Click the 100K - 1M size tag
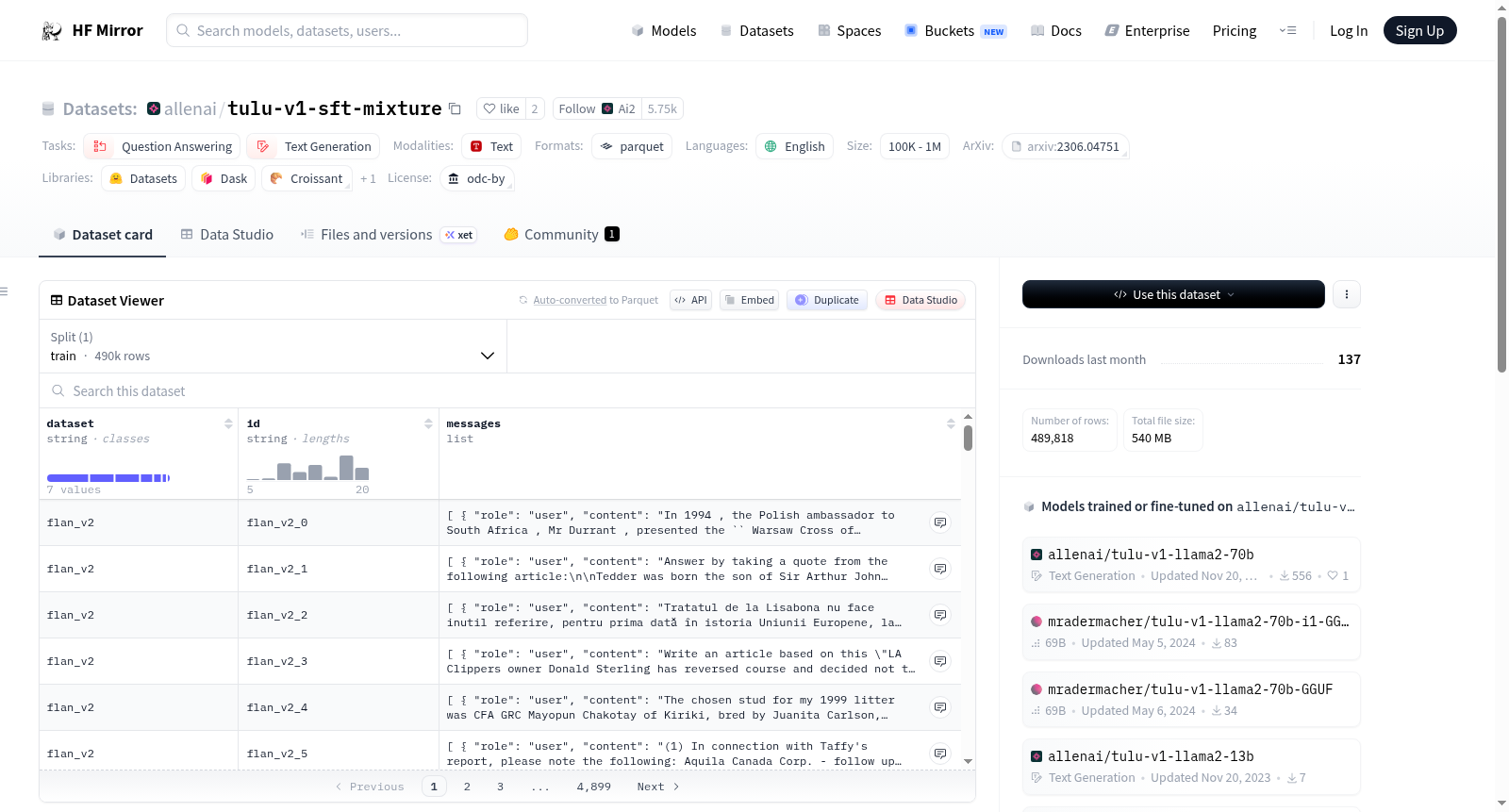1509x812 pixels. tap(915, 146)
